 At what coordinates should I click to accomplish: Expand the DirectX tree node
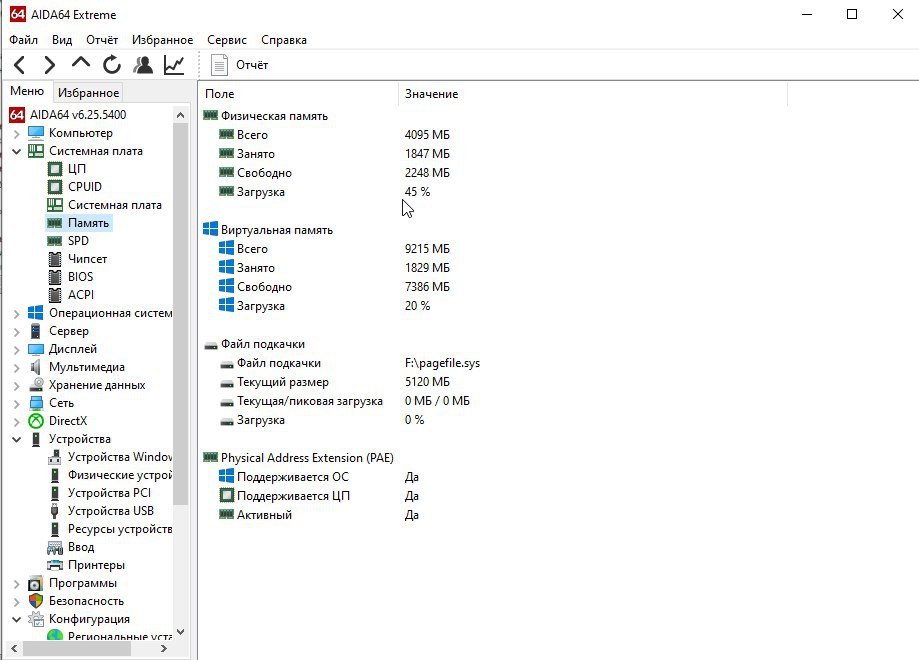click(16, 421)
